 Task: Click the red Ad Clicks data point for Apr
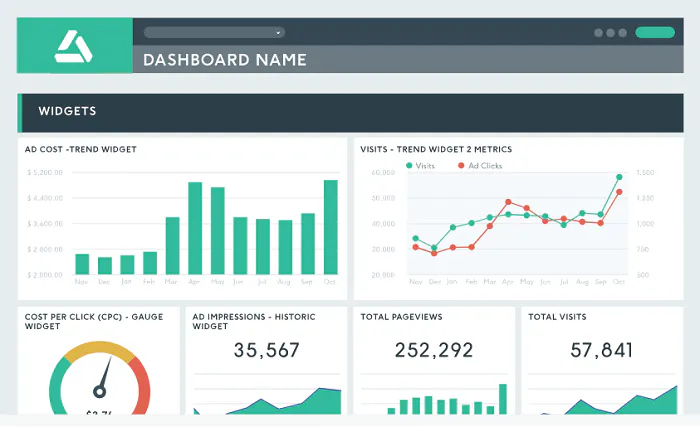pyautogui.click(x=508, y=202)
